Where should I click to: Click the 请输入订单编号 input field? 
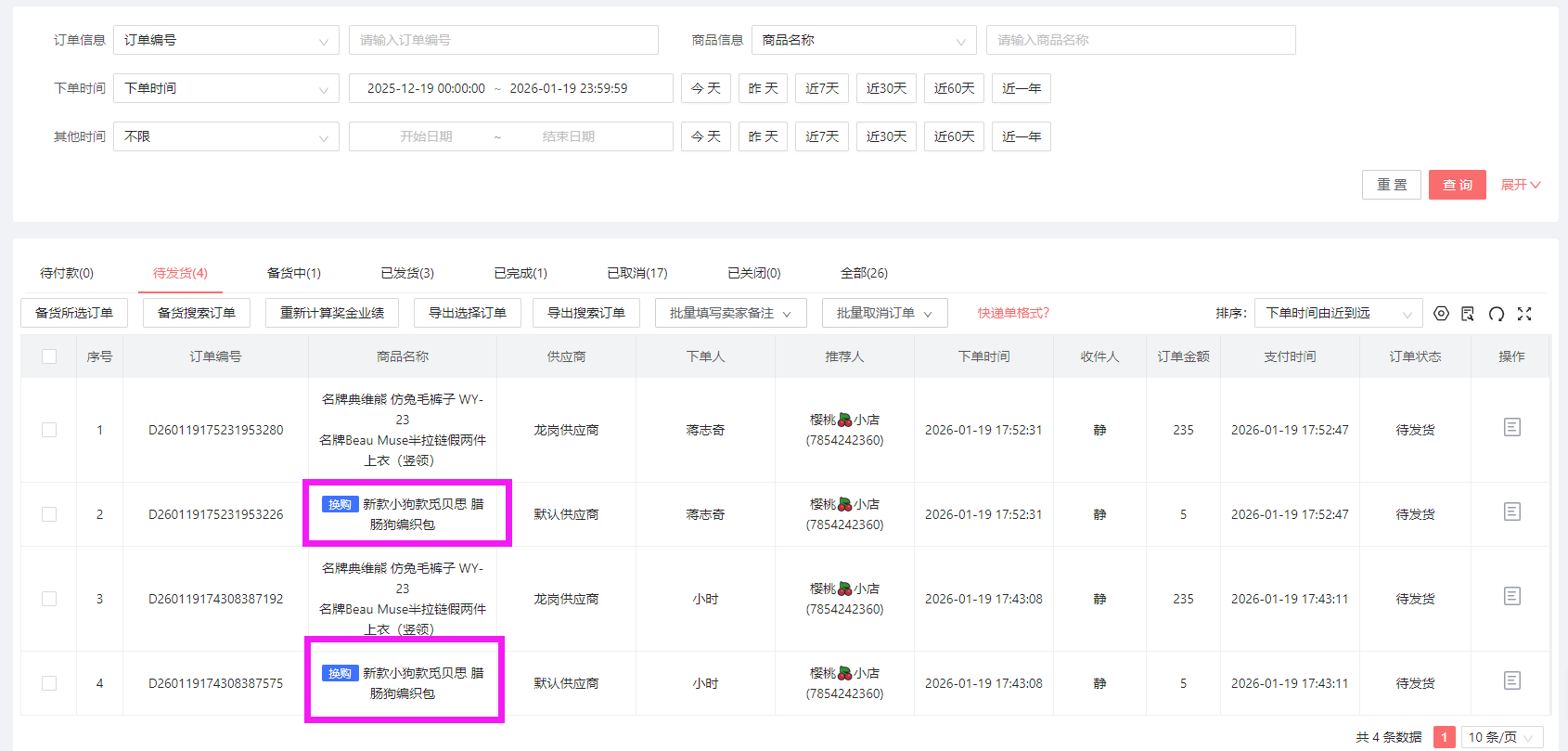(x=503, y=40)
